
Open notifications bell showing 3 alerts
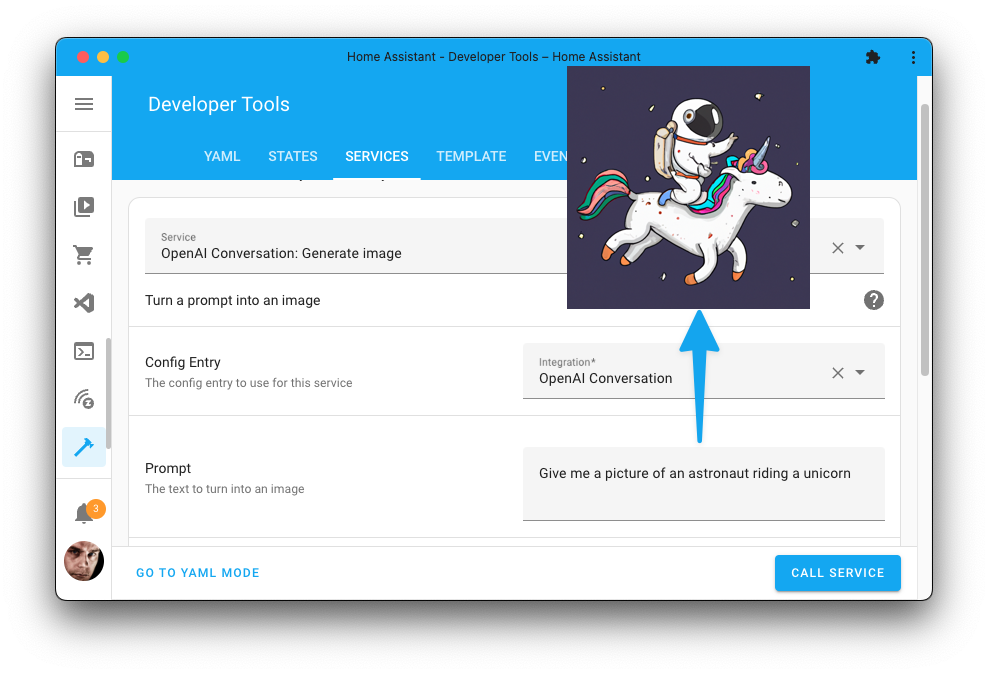coord(84,511)
